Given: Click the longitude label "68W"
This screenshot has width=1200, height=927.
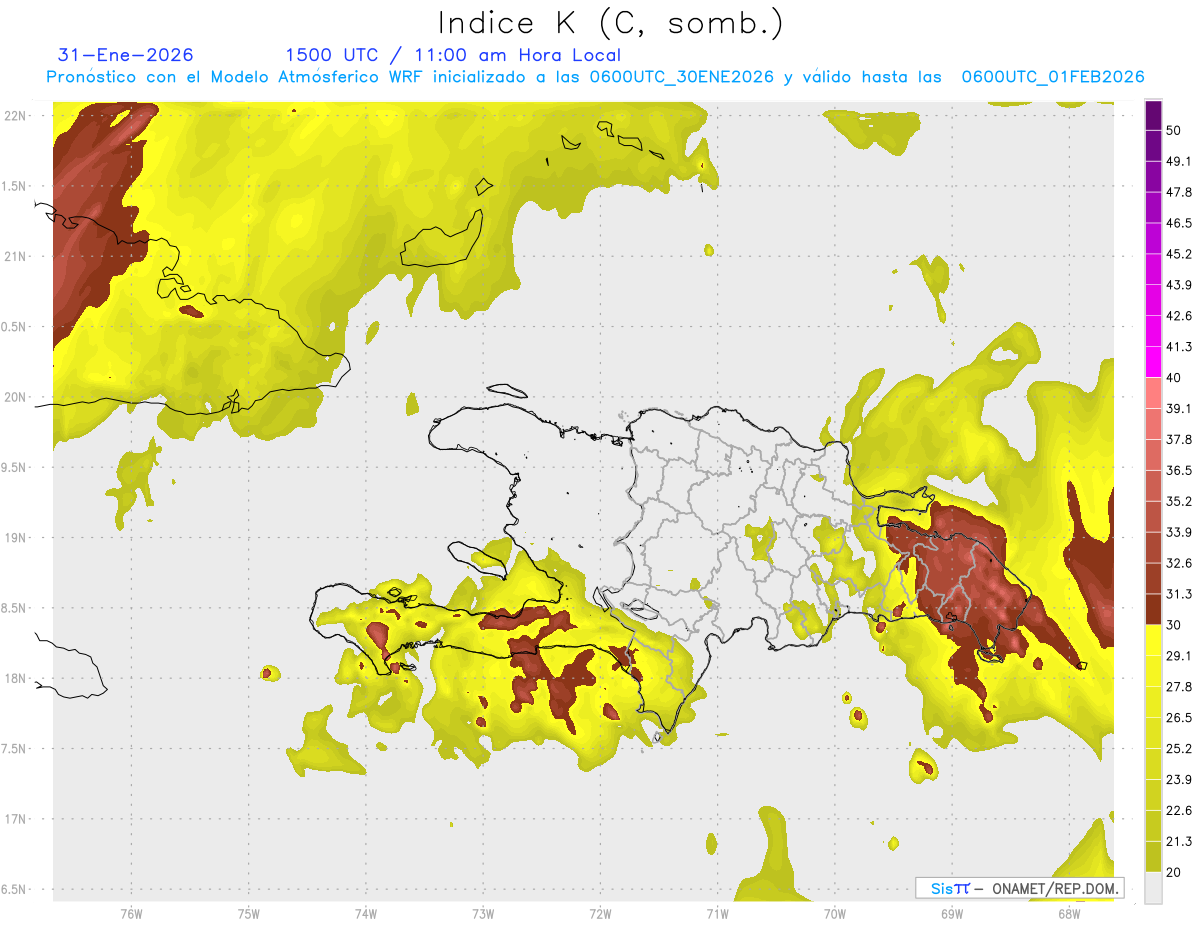Looking at the screenshot, I should tap(1069, 914).
